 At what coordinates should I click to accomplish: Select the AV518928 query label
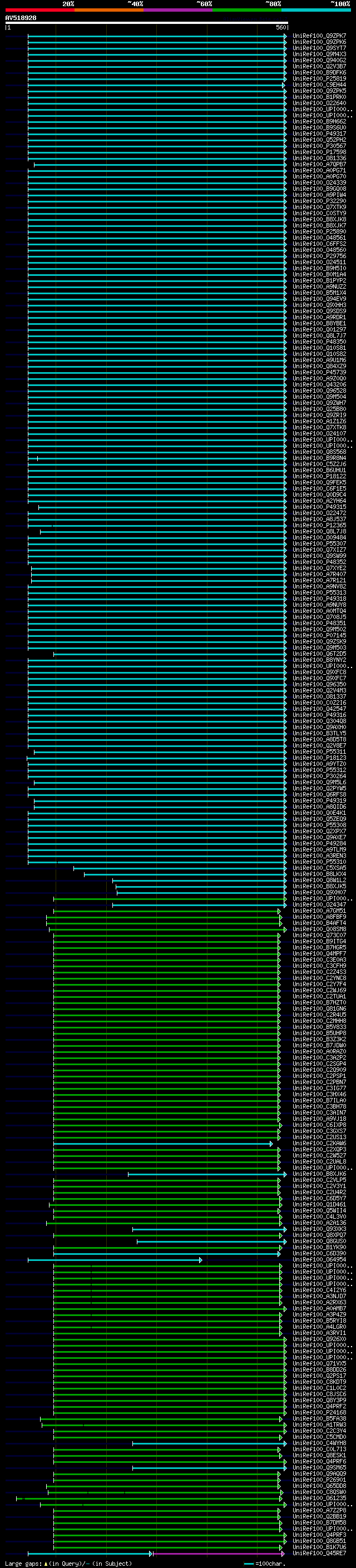click(x=21, y=18)
